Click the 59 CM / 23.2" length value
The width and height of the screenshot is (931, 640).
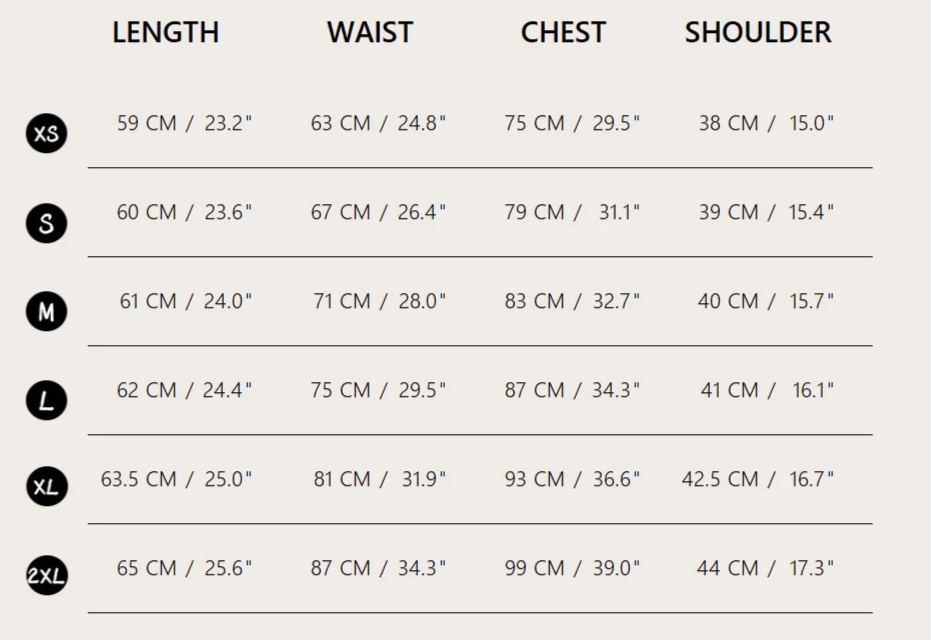click(x=184, y=123)
